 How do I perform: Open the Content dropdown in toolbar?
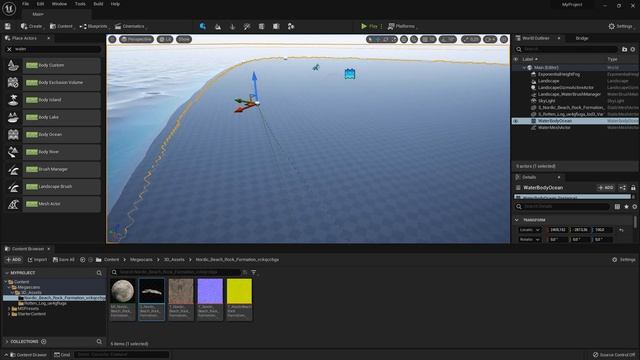61,26
